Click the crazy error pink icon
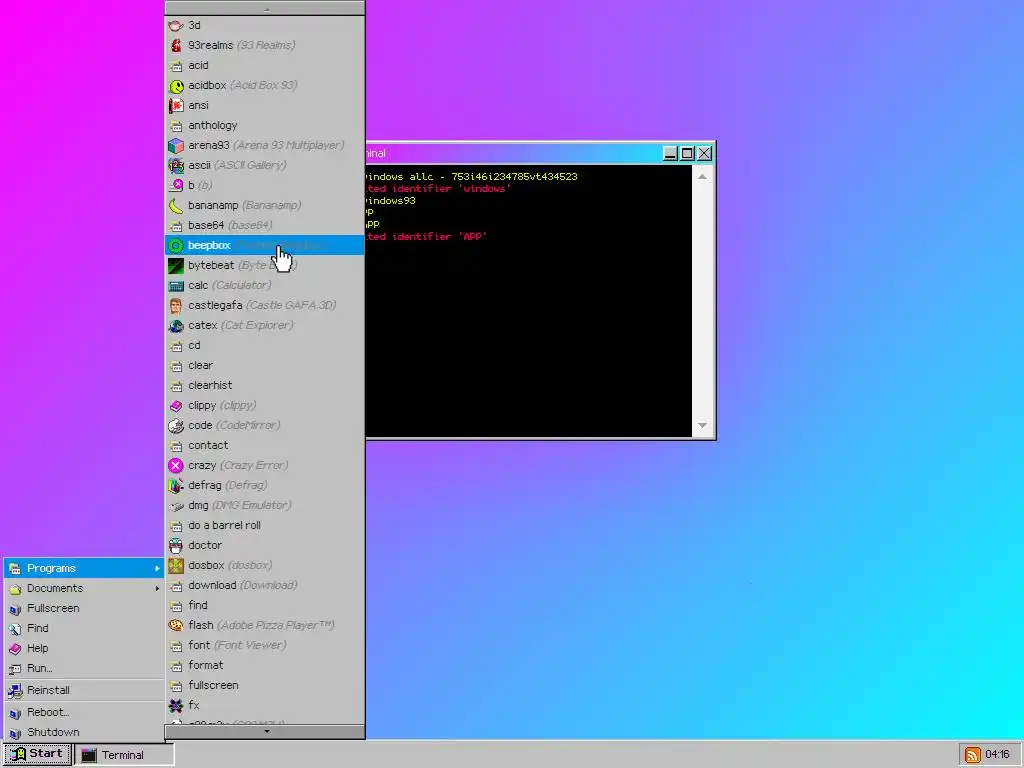Image resolution: width=1024 pixels, height=768 pixels. point(176,465)
